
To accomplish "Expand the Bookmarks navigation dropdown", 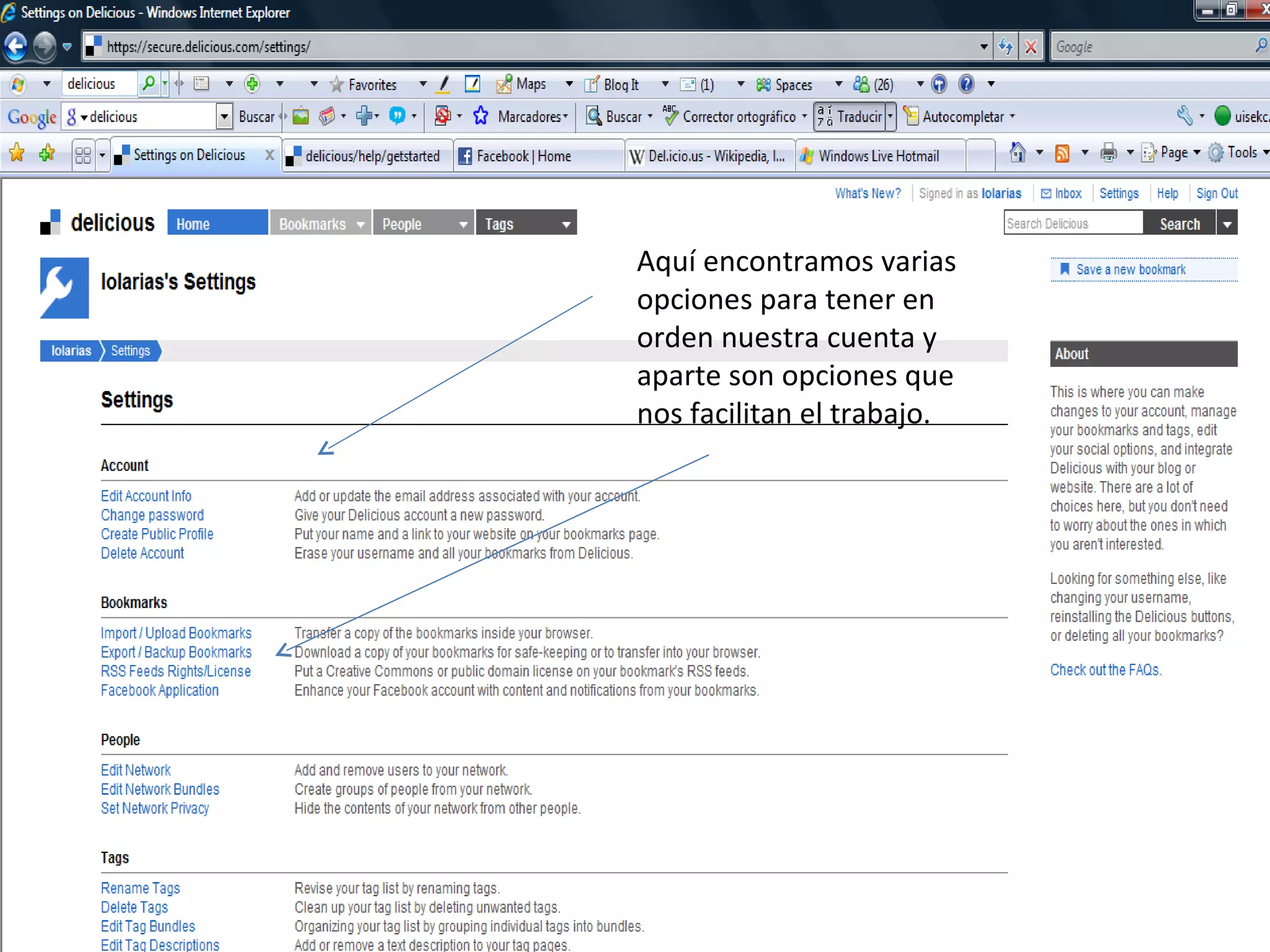I will (360, 224).
